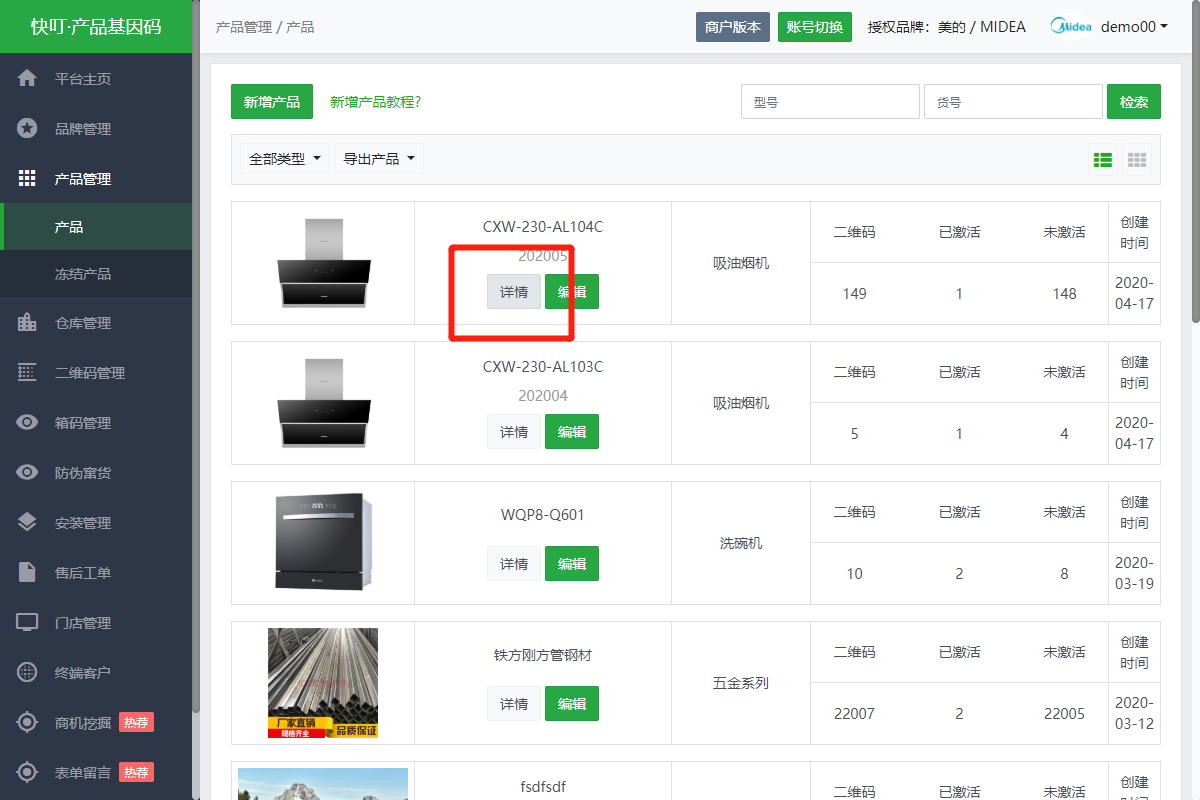Select the 产品 submenu item

[x=96, y=227]
